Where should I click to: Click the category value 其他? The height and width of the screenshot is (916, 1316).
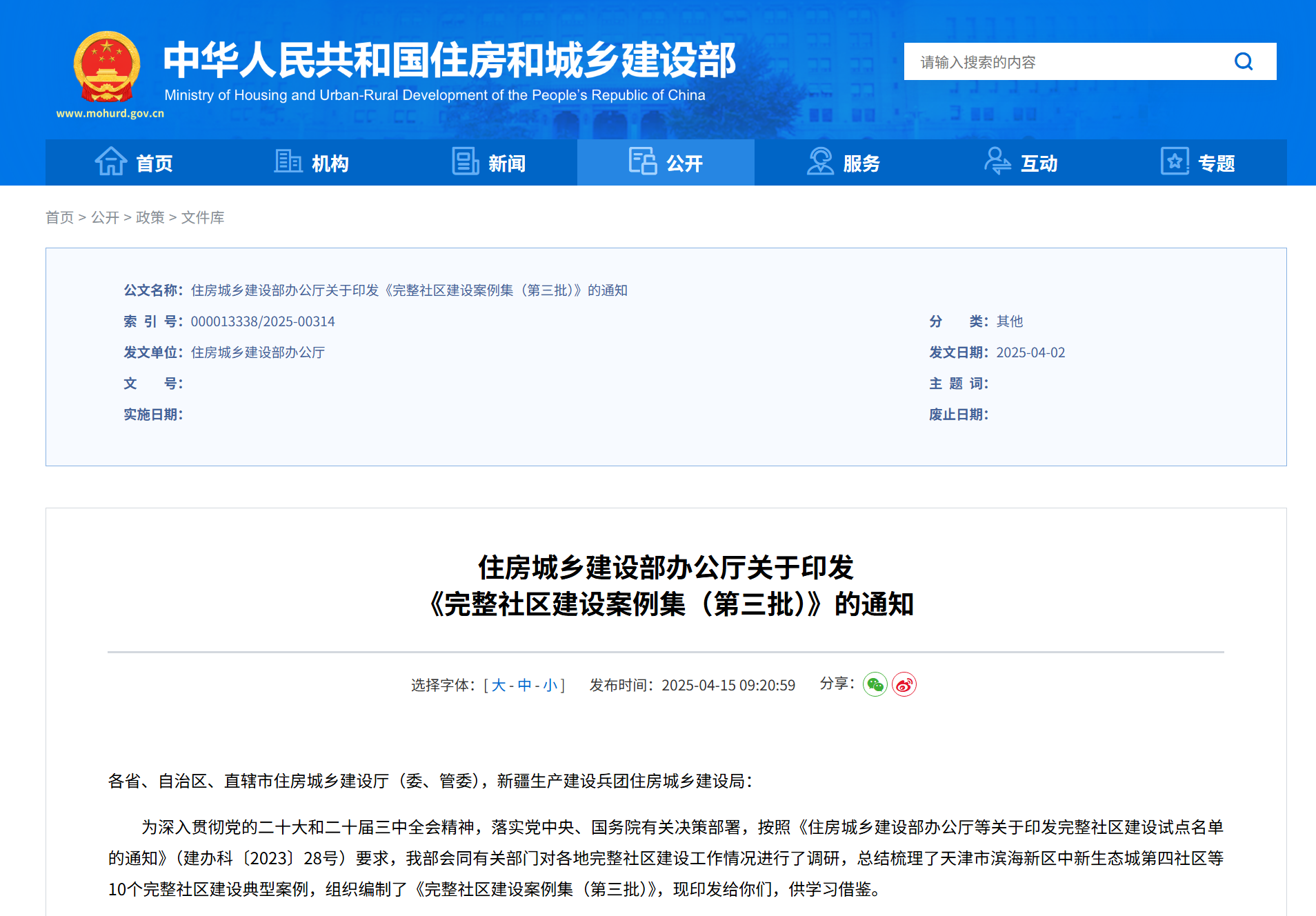point(1010,321)
